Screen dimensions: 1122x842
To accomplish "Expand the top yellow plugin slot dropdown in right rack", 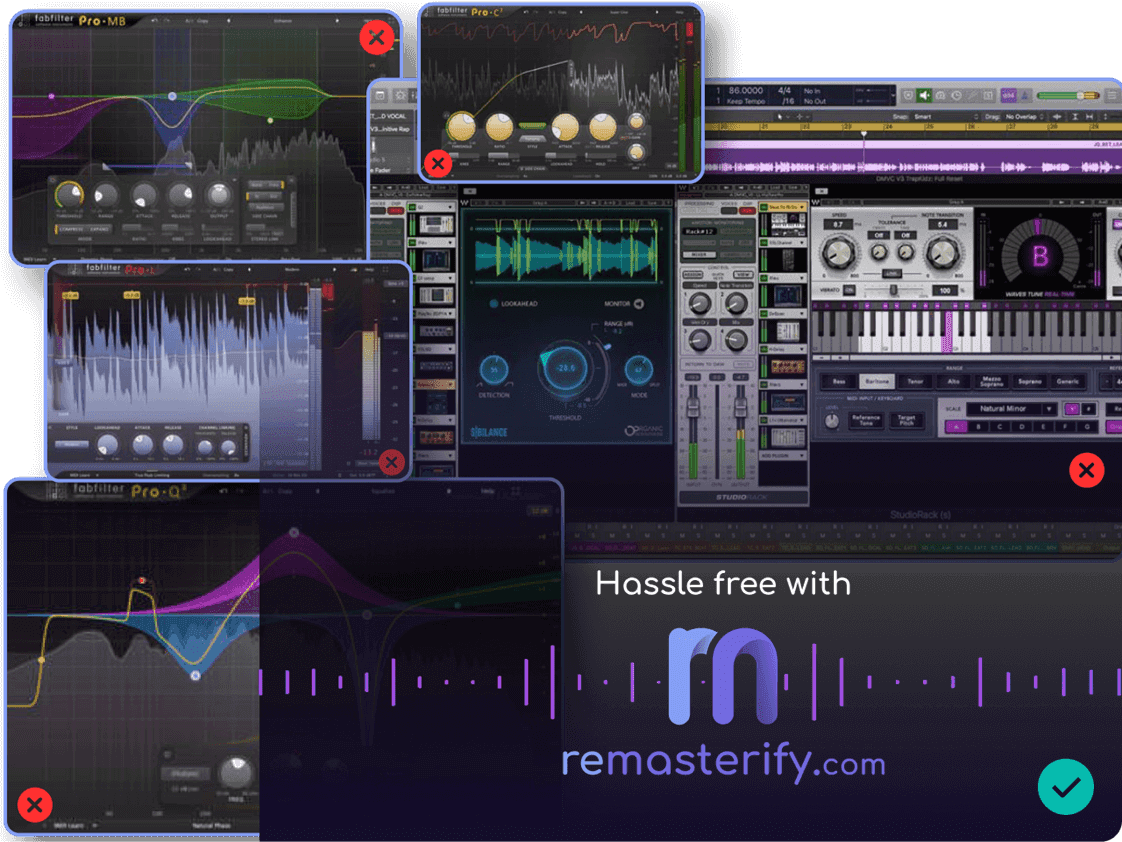I will tap(802, 207).
